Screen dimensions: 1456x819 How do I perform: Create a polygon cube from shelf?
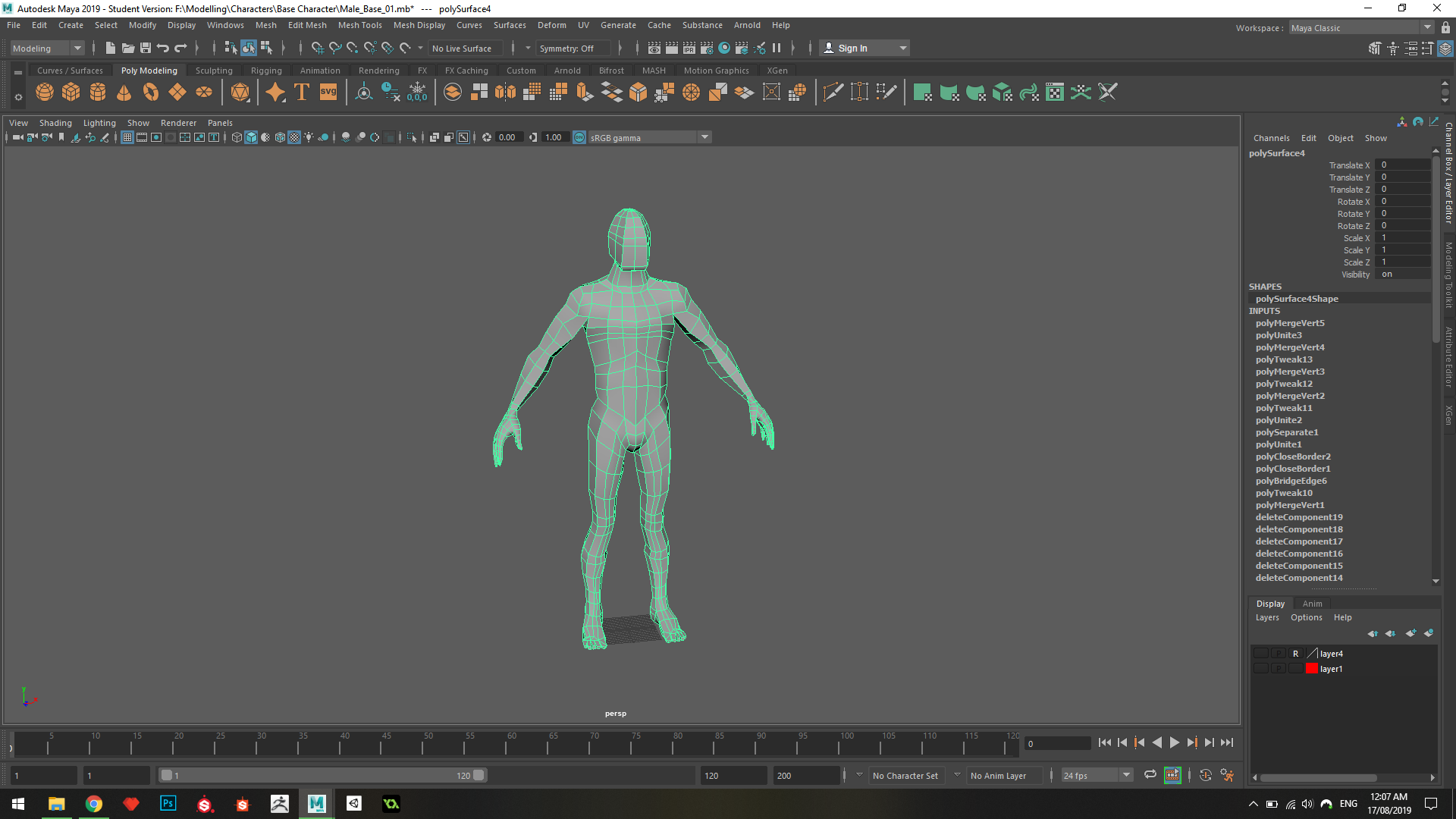pos(71,93)
